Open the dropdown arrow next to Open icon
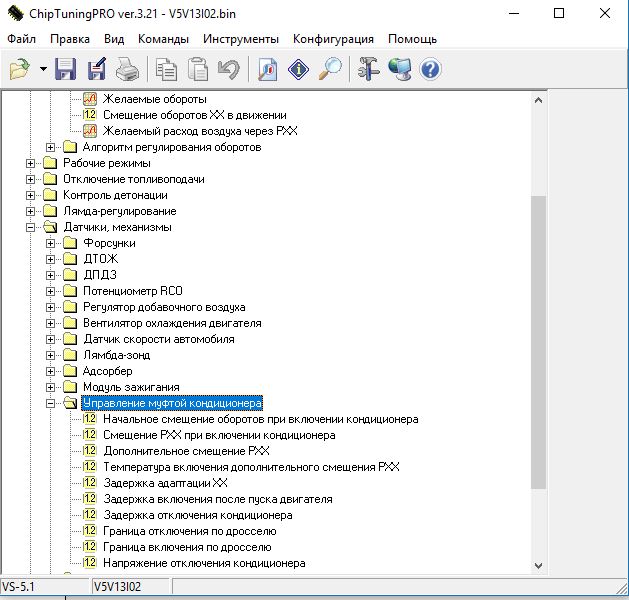 tap(43, 70)
